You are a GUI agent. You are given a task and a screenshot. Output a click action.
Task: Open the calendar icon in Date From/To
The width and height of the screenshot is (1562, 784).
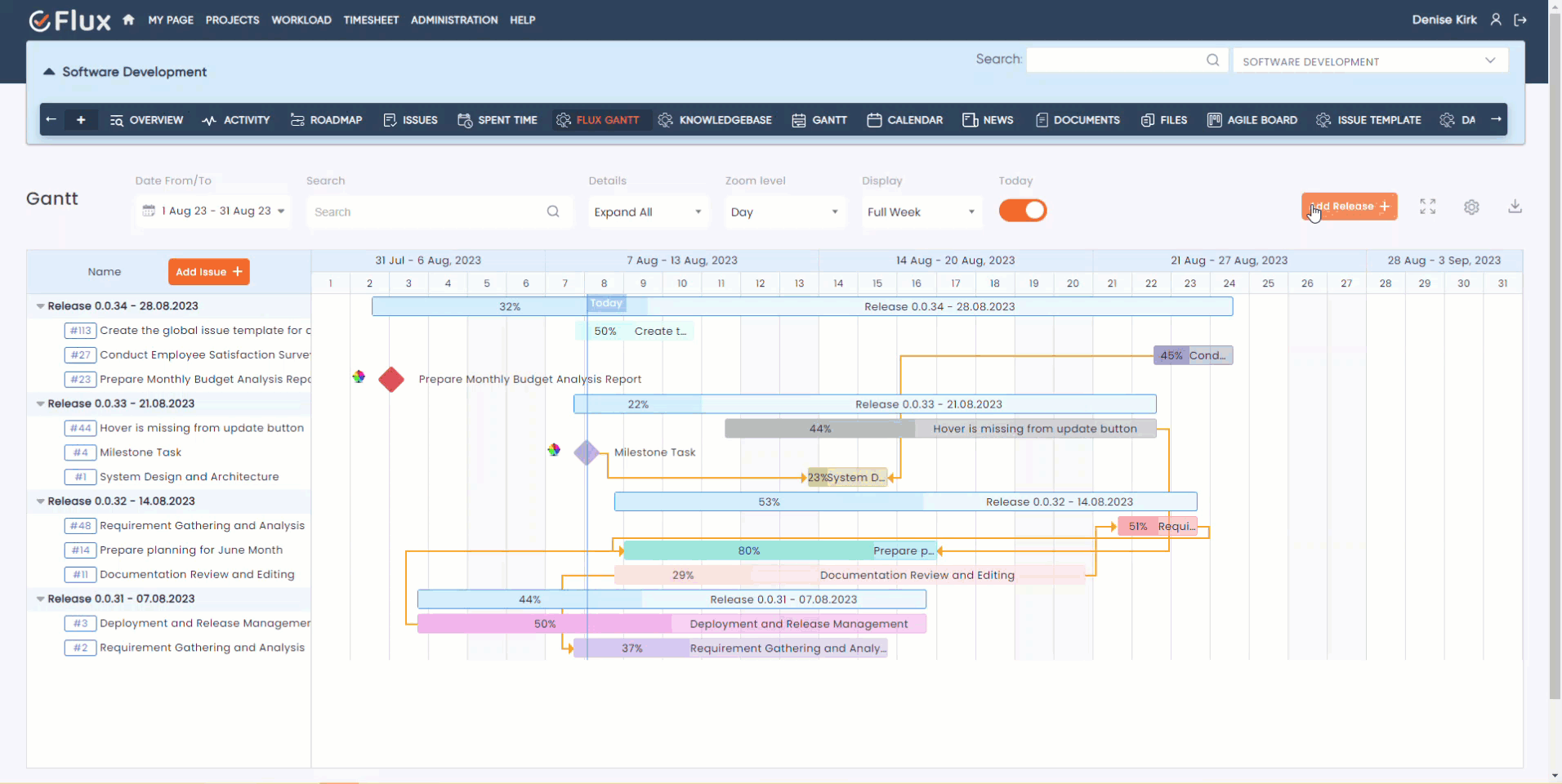click(x=149, y=211)
